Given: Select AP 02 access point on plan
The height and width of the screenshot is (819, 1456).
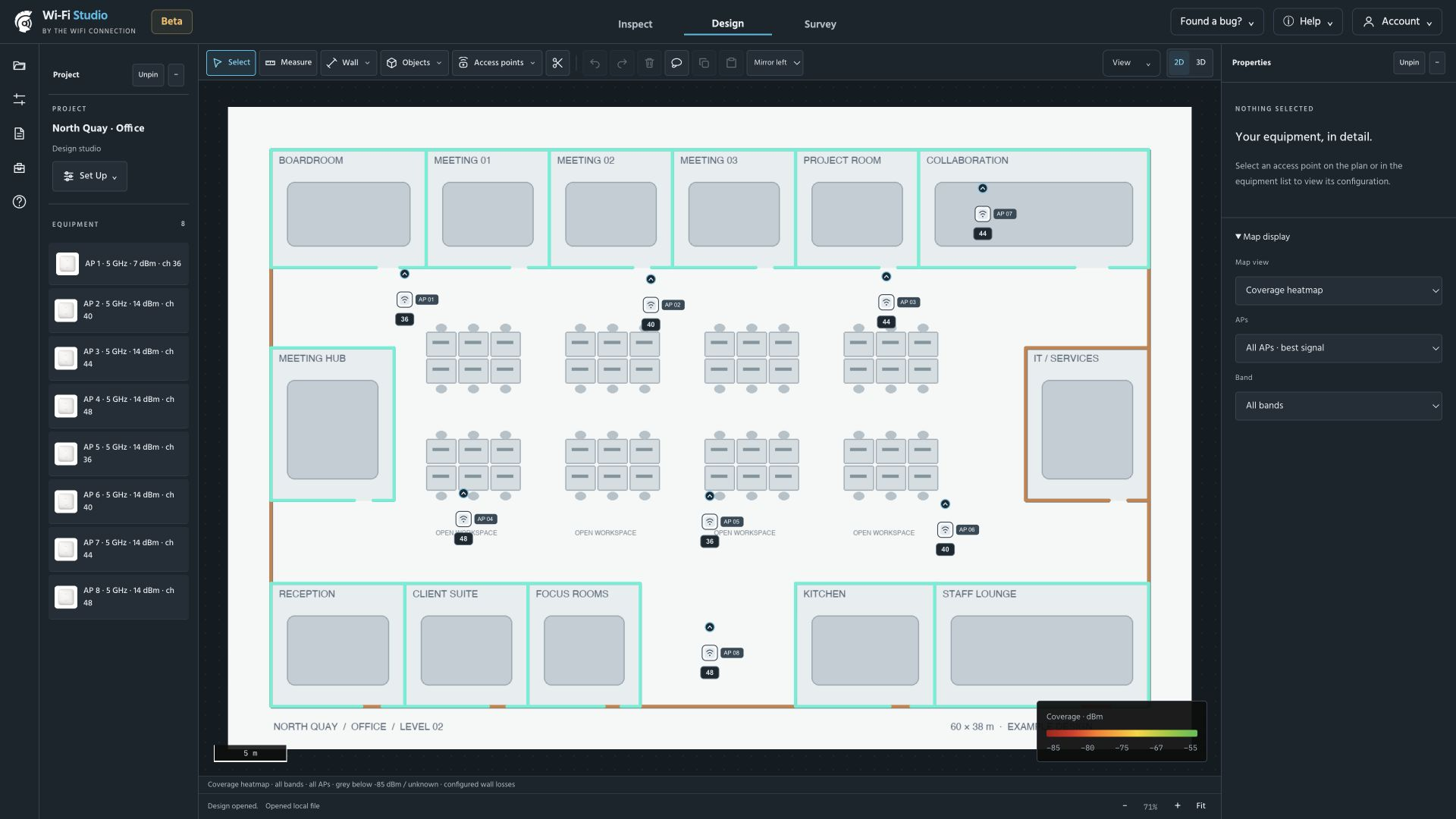Looking at the screenshot, I should coord(651,305).
